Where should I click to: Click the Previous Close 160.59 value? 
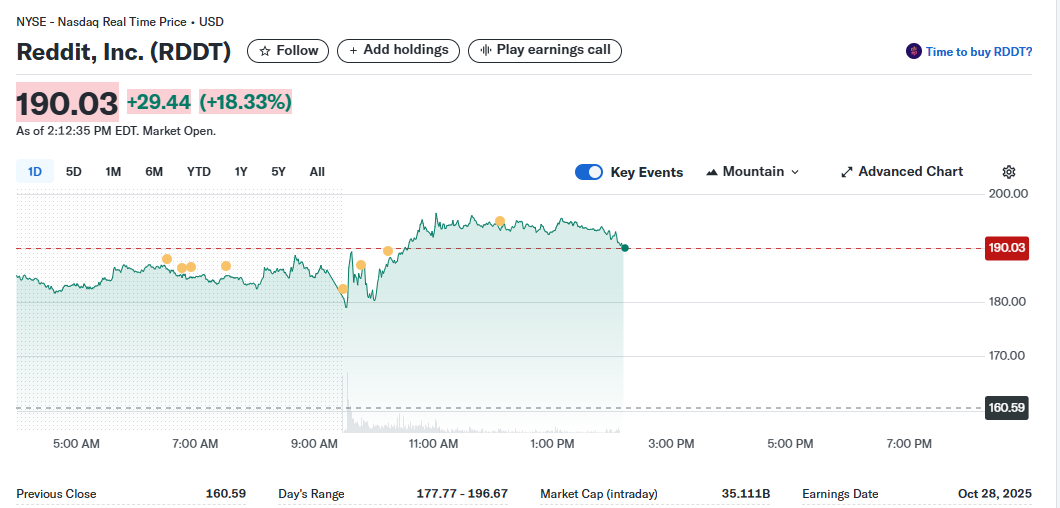tap(226, 494)
